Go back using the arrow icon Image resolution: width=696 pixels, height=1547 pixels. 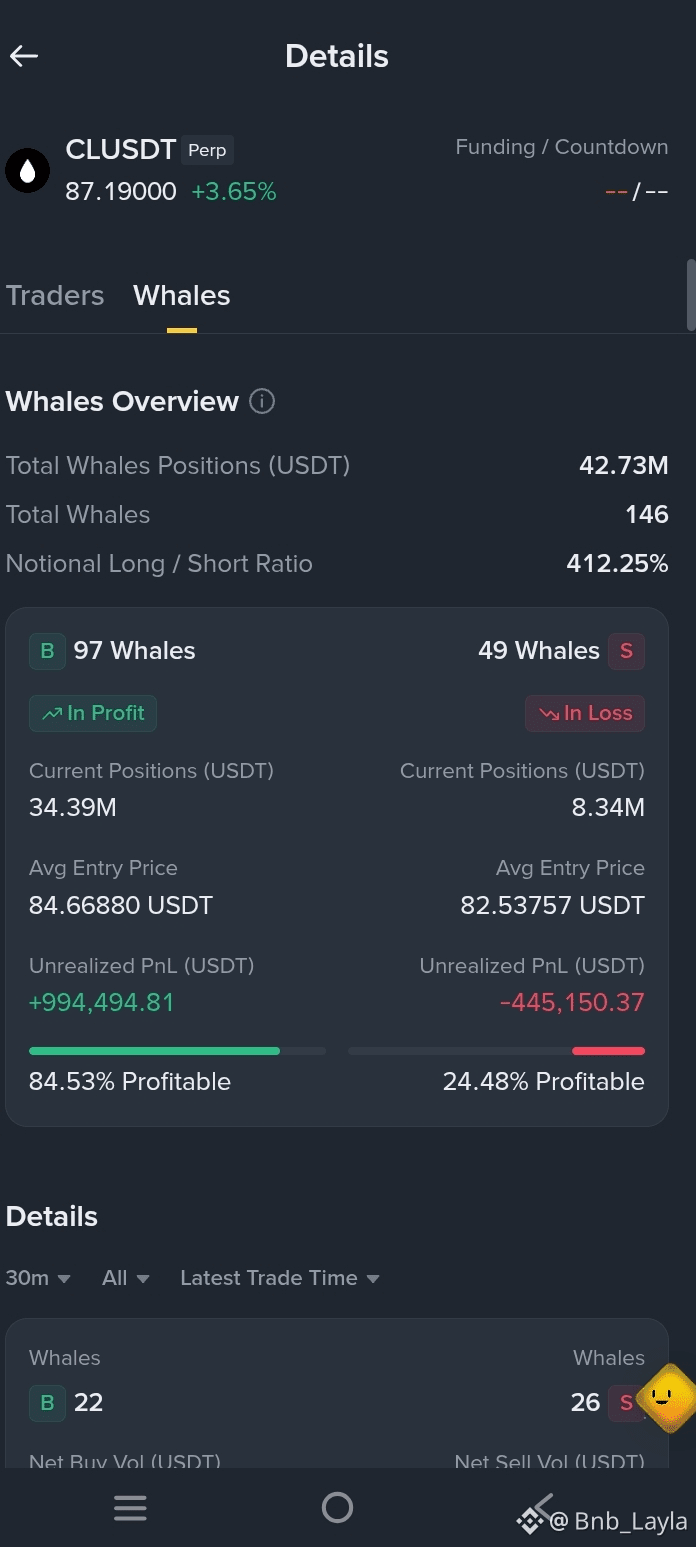24,56
